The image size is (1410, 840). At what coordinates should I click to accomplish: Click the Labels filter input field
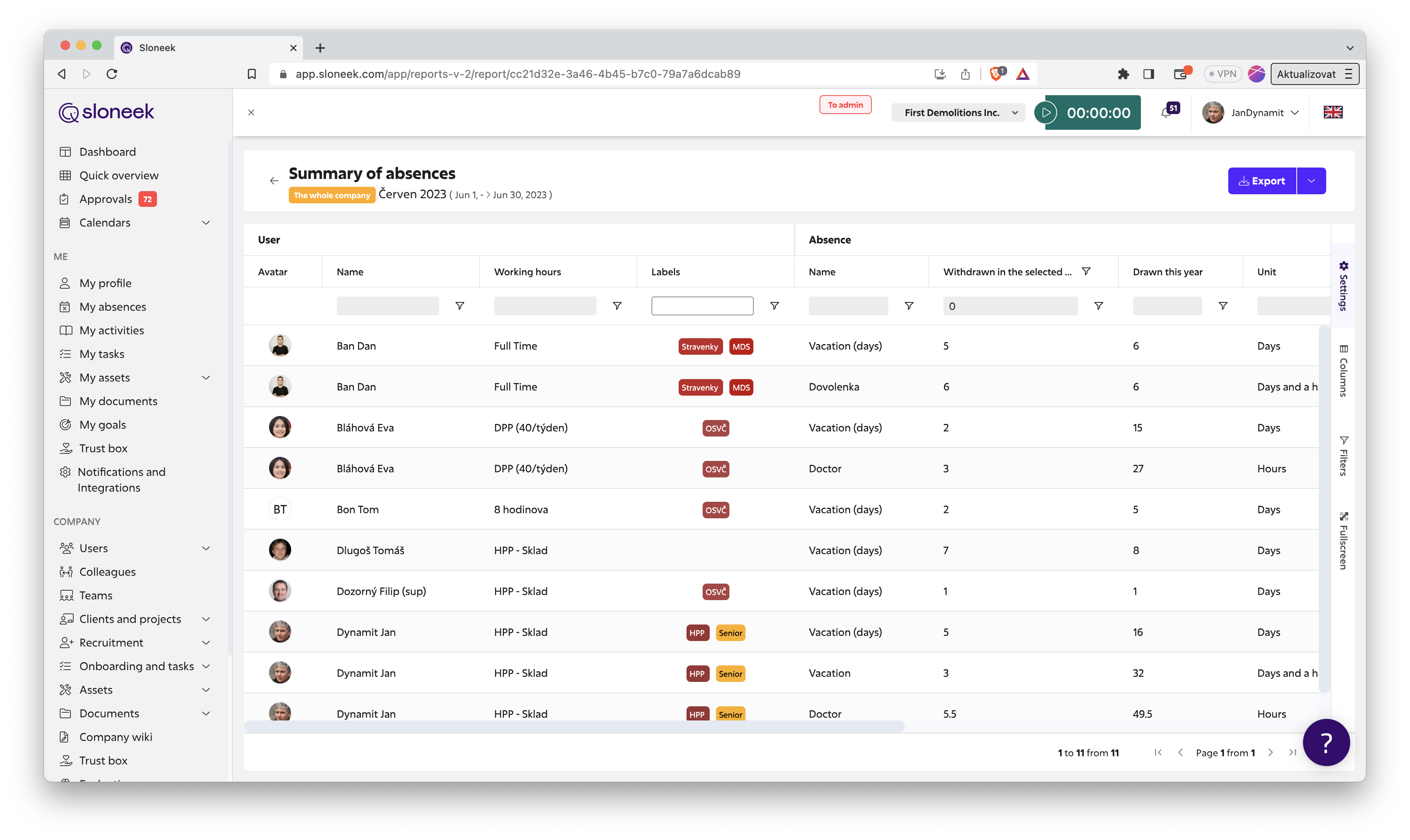pos(702,306)
